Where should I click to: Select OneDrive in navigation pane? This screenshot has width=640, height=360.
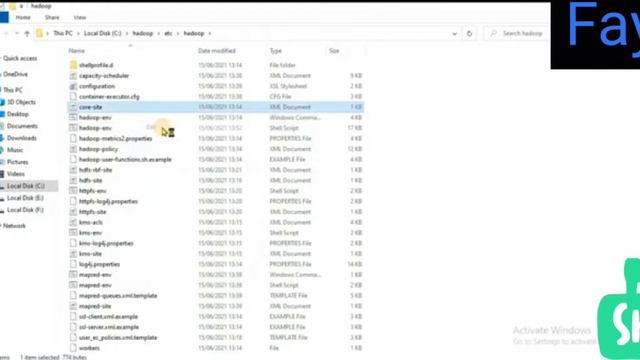tap(16, 74)
